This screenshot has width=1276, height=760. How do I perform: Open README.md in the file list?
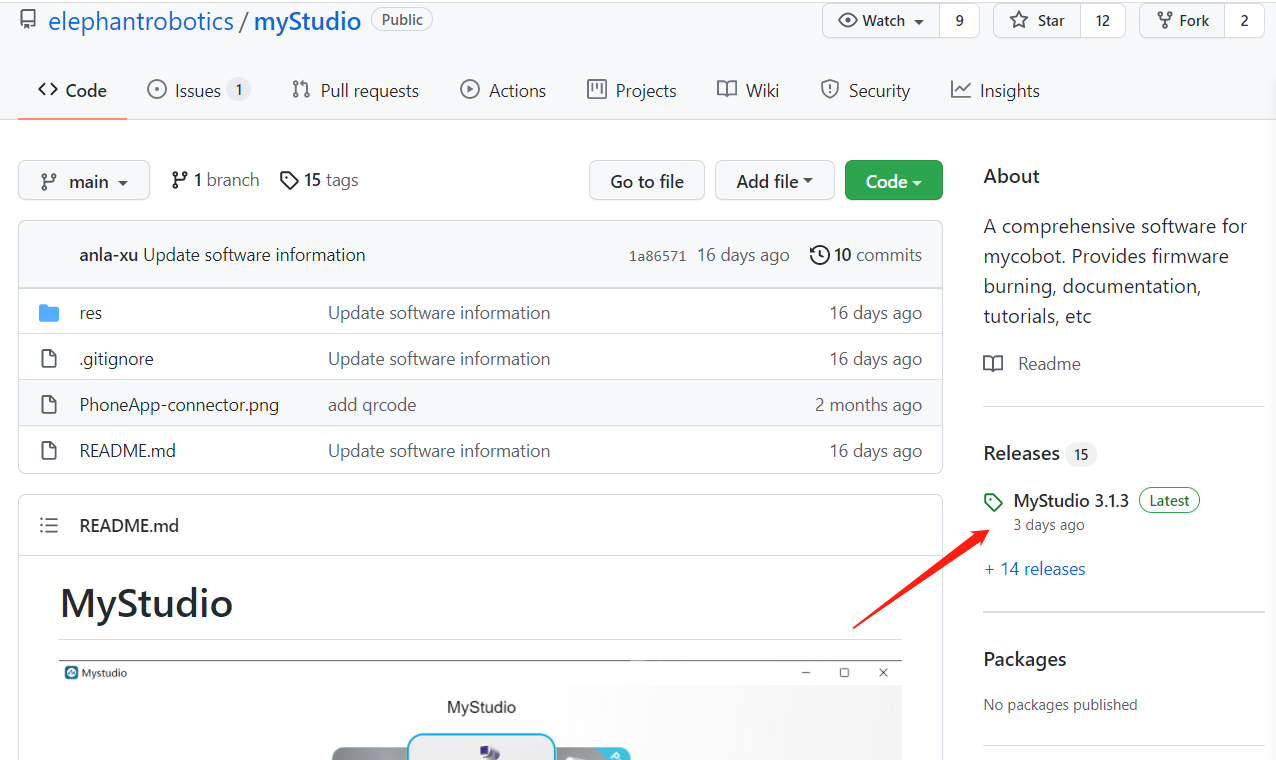(x=128, y=451)
